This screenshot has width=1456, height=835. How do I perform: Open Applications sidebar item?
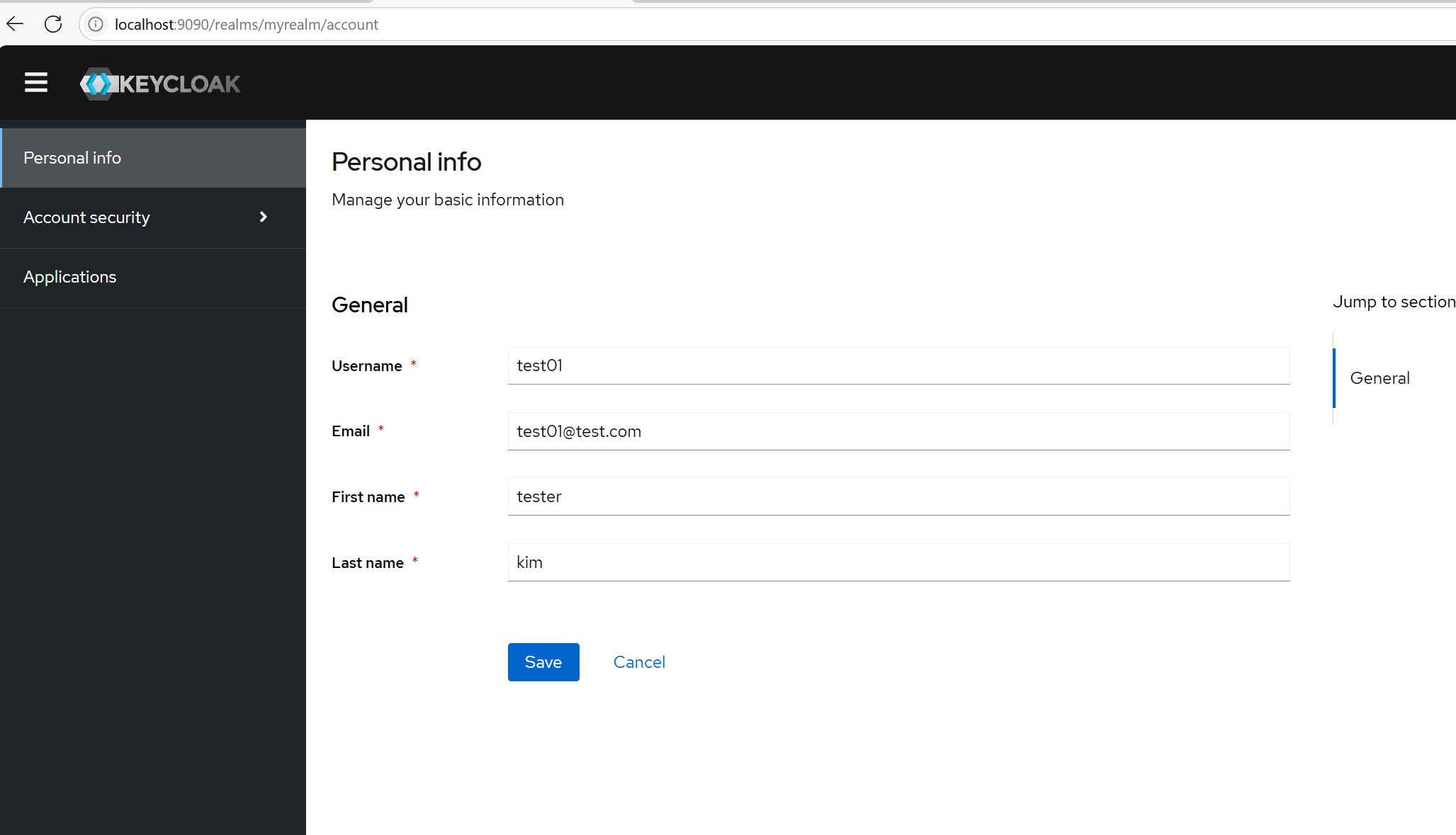(69, 277)
